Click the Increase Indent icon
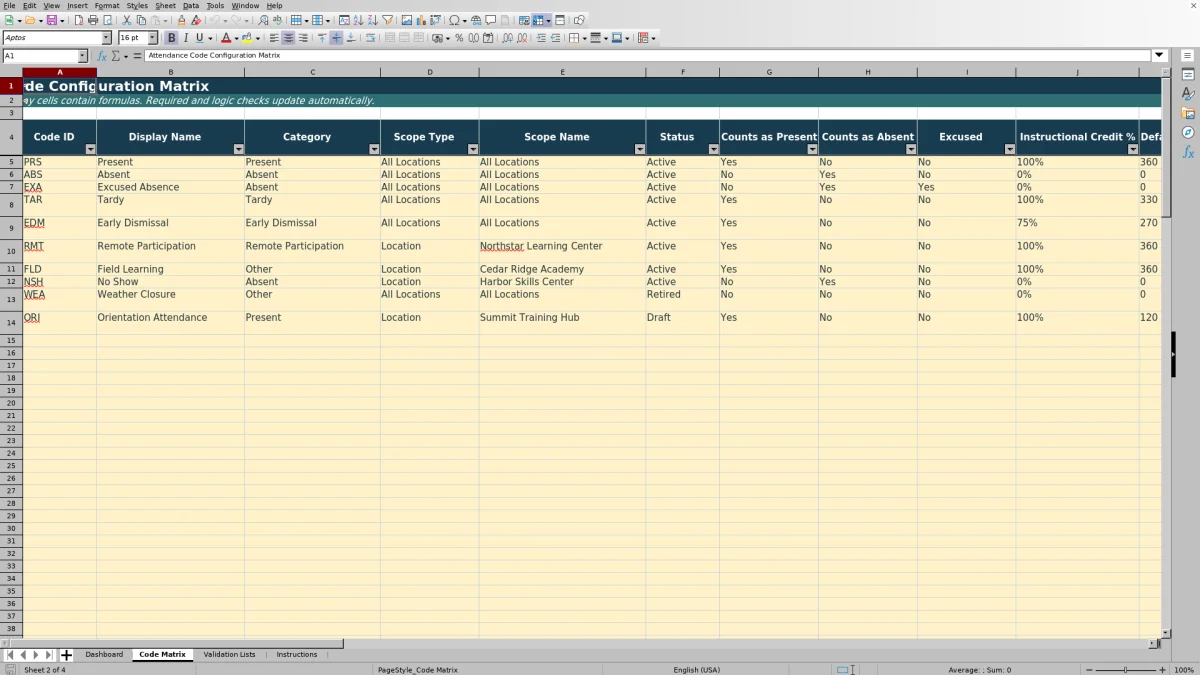The width and height of the screenshot is (1200, 675). (x=541, y=38)
